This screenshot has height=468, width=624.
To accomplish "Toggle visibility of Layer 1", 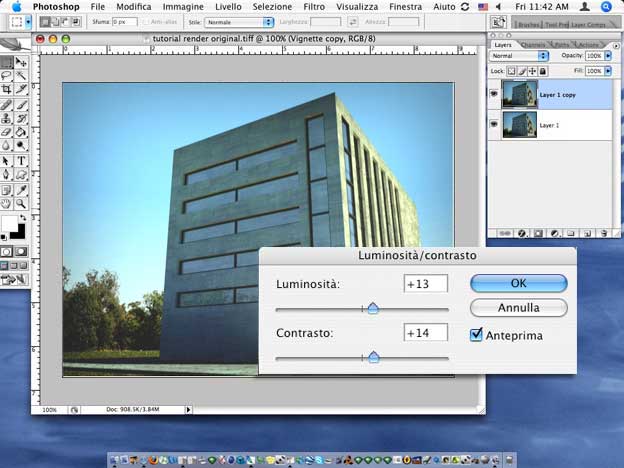I will (495, 123).
